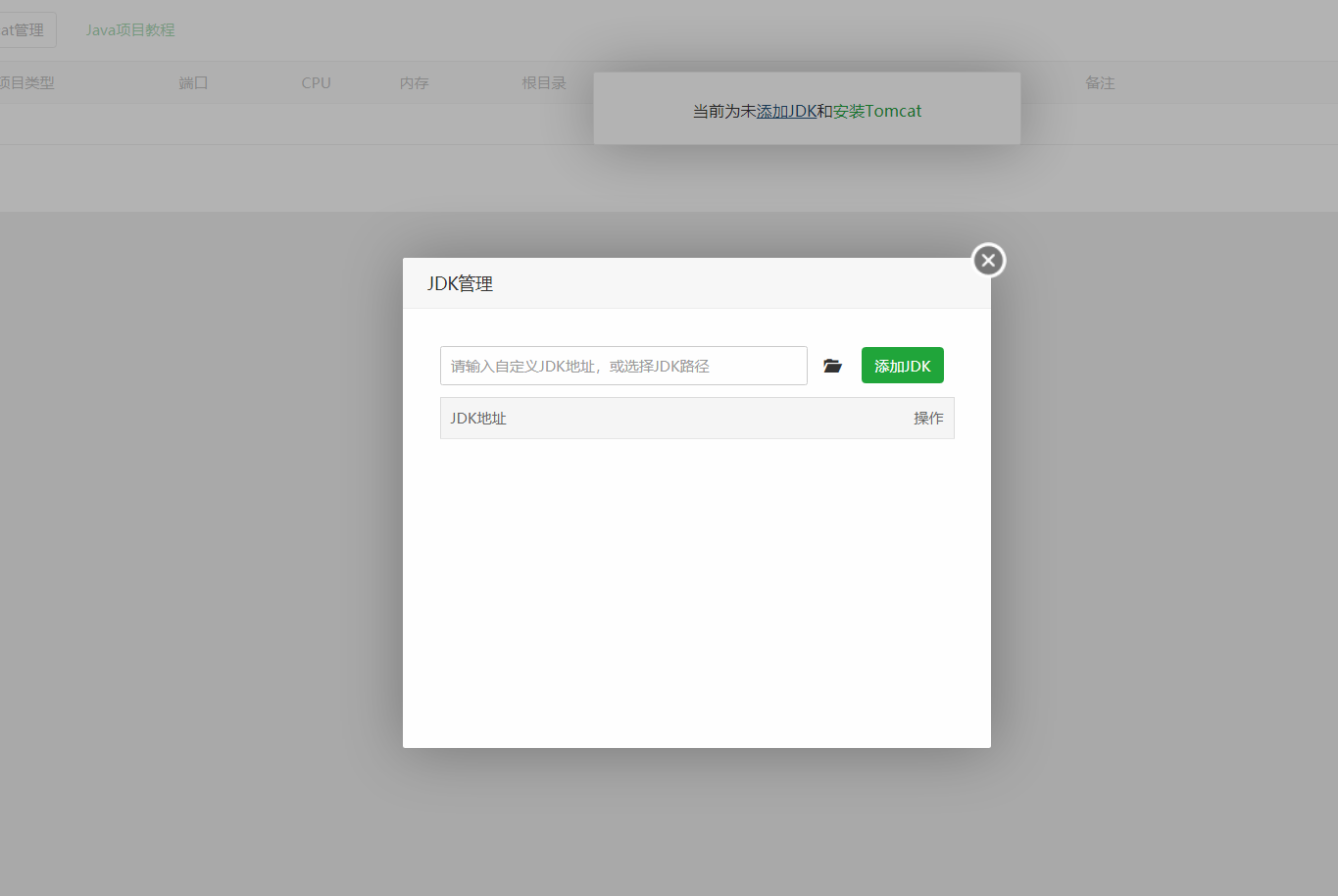Select the at管理 tab in background page

click(25, 30)
